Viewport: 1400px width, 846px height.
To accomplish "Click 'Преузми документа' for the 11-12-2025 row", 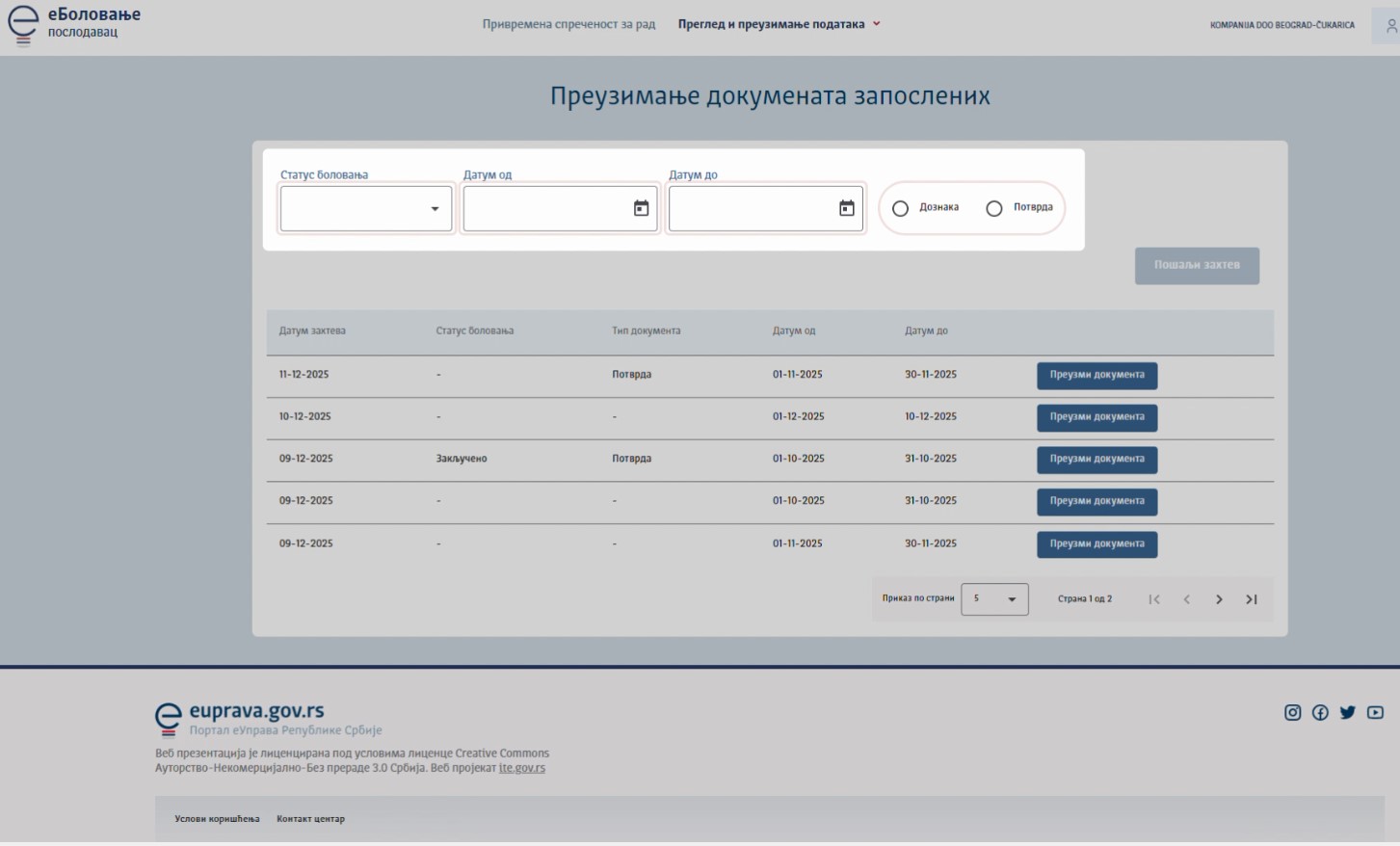I will click(x=1096, y=375).
